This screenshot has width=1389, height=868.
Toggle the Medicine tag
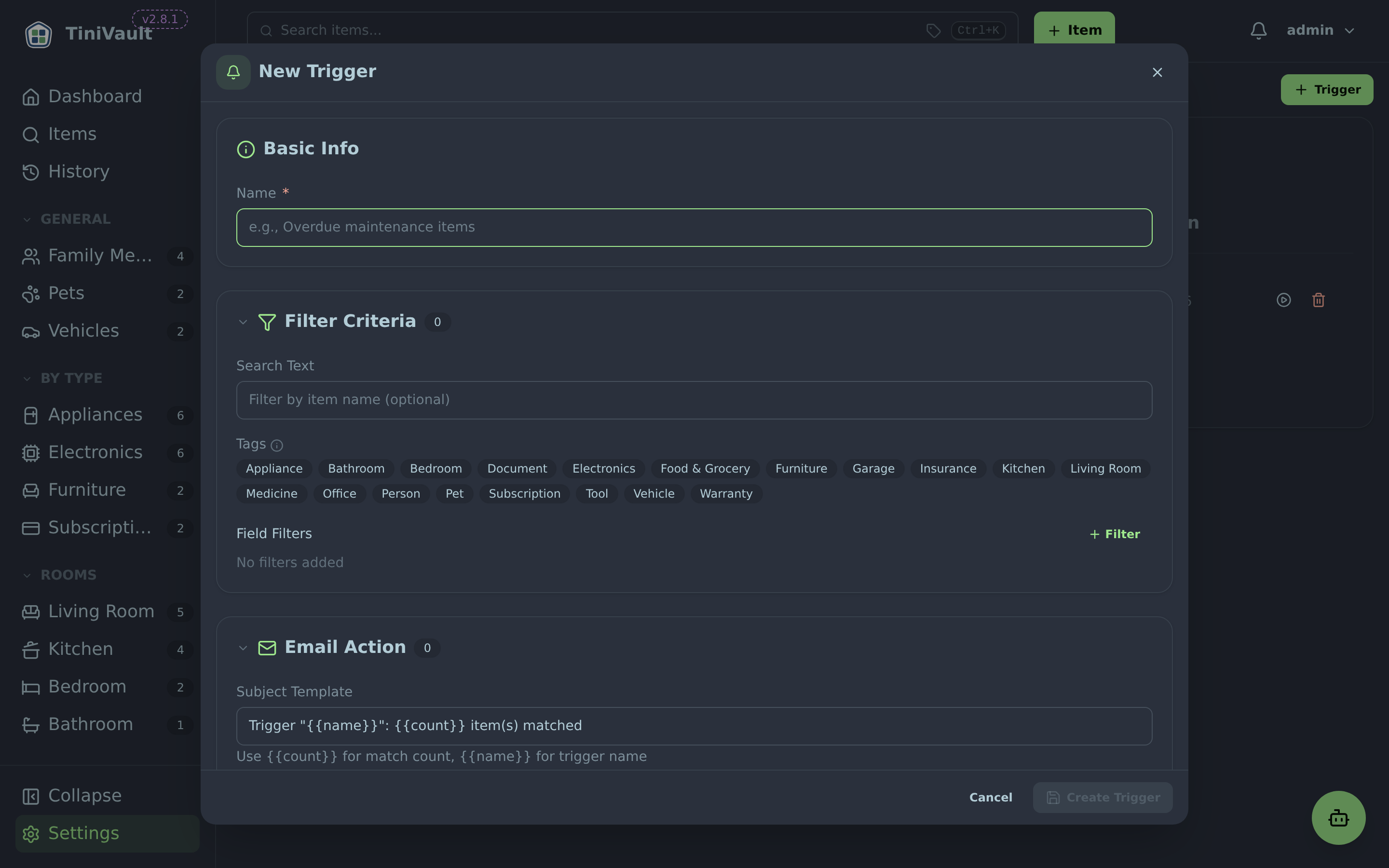(272, 494)
